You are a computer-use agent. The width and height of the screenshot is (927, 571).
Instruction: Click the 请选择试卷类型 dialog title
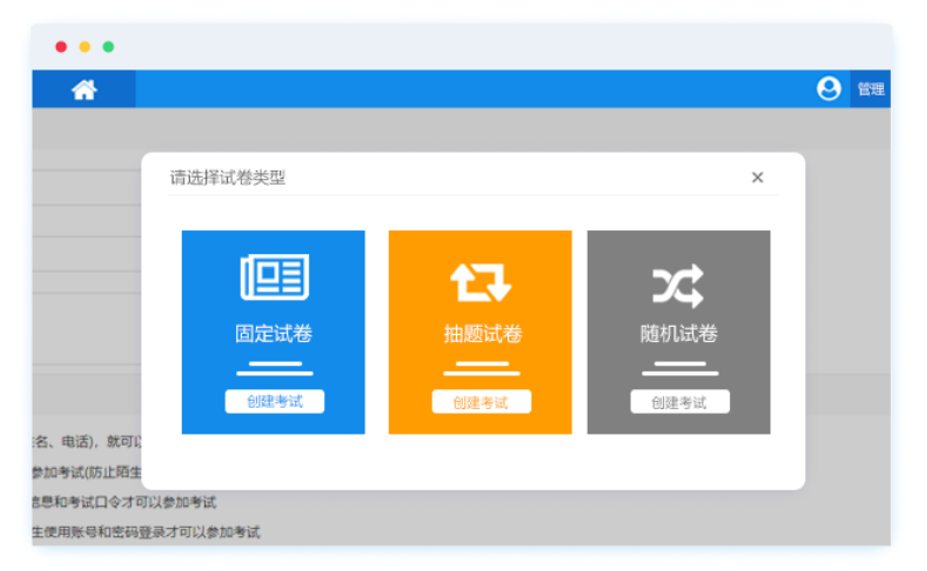(228, 178)
